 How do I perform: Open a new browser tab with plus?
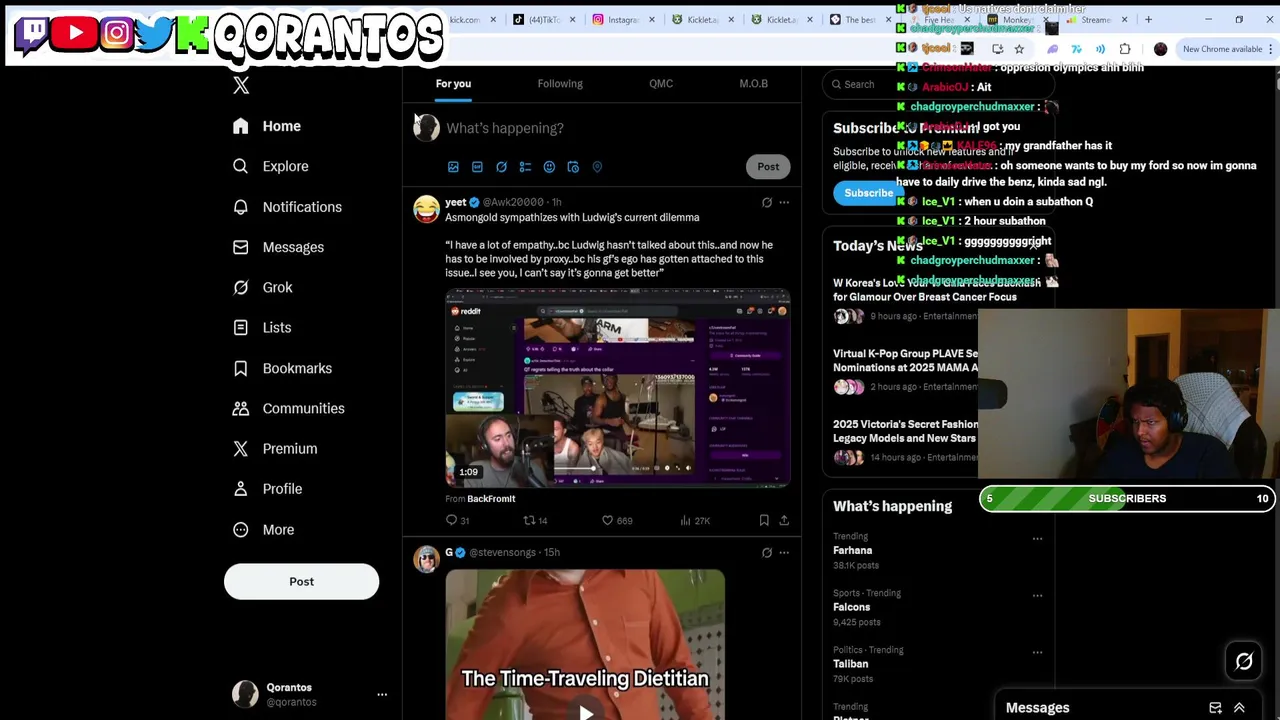tap(1148, 19)
